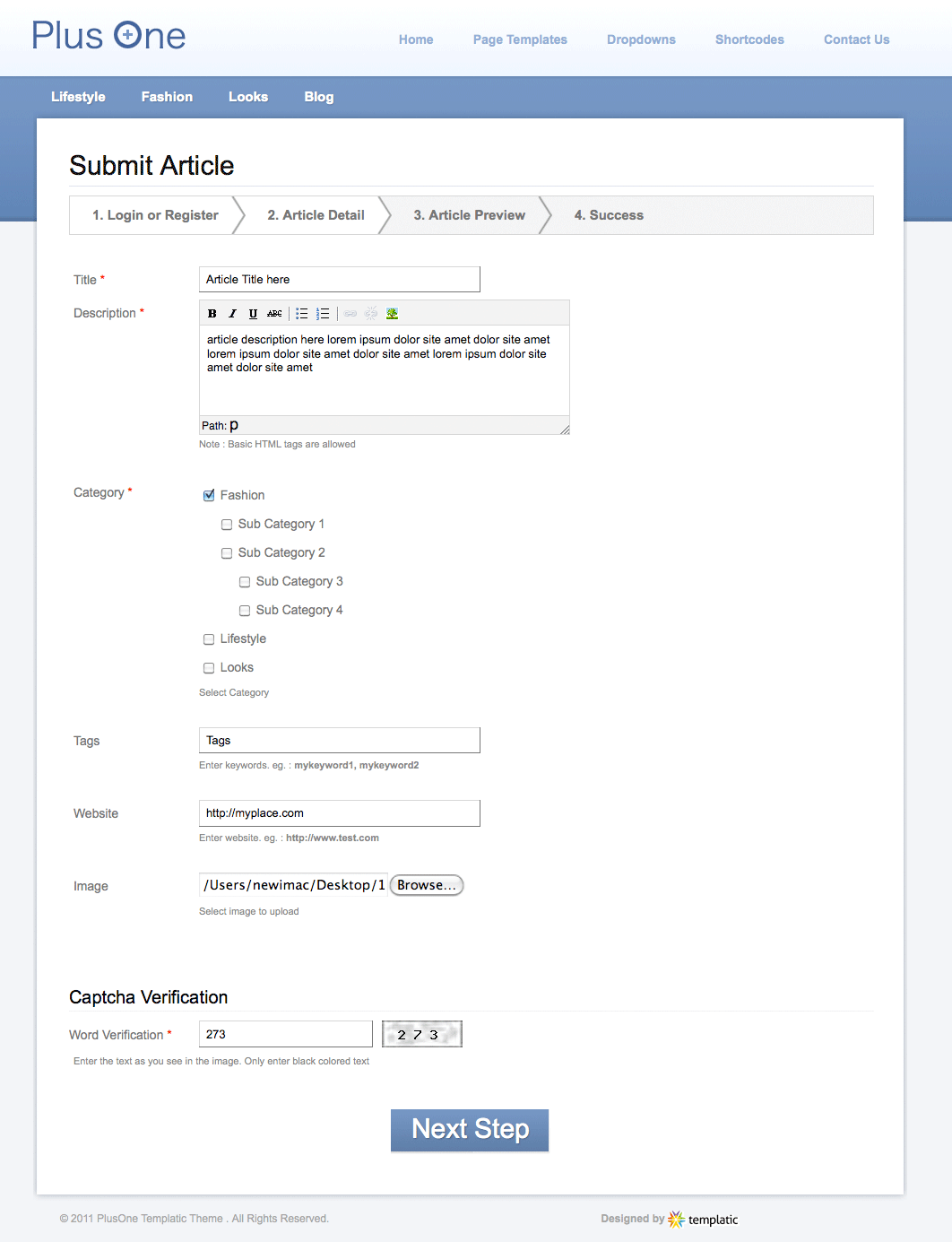Insert unordered bullet list

click(x=302, y=314)
